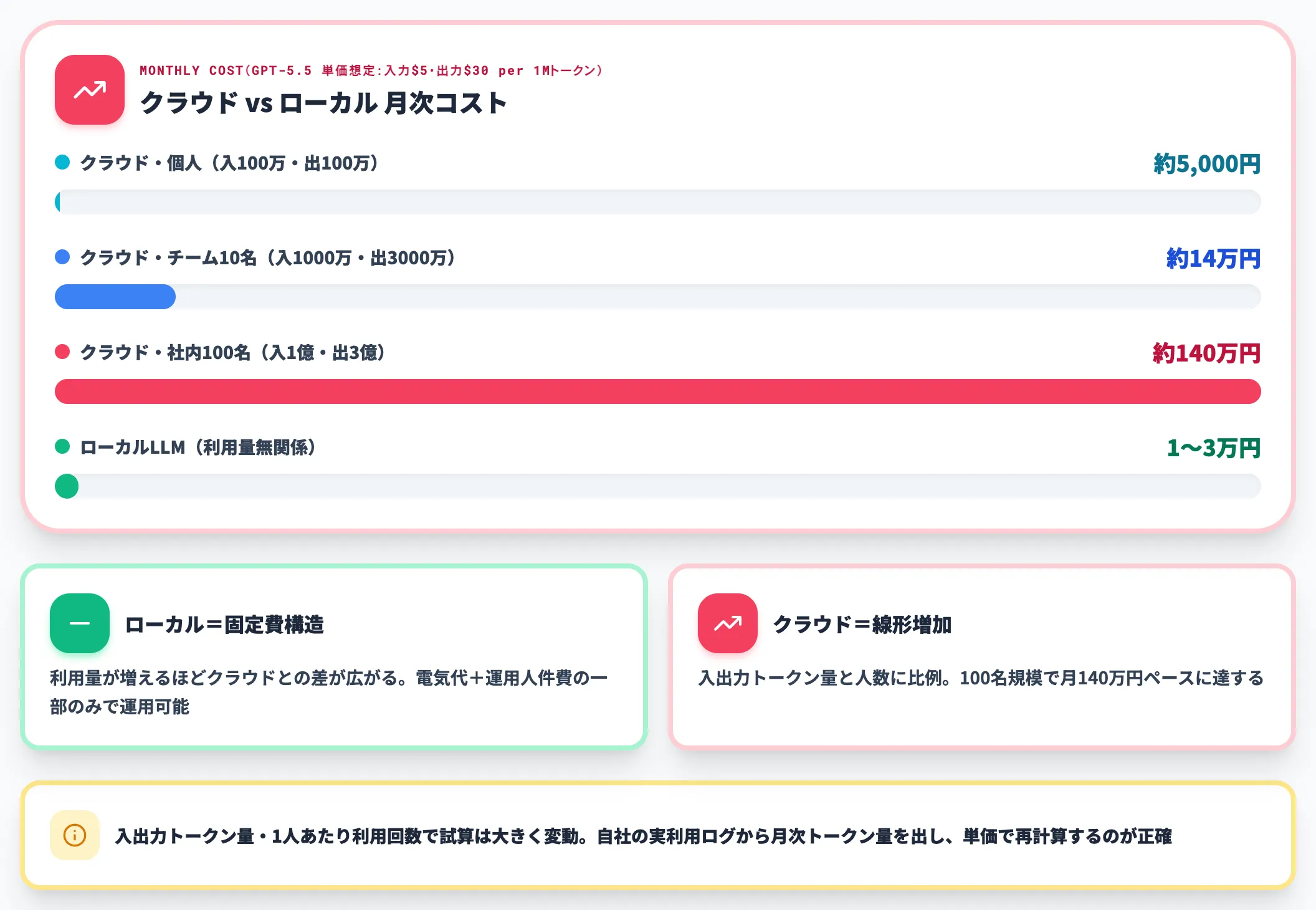
Task: Click the red dot beside クラウド・社内100名
Action: [x=62, y=352]
